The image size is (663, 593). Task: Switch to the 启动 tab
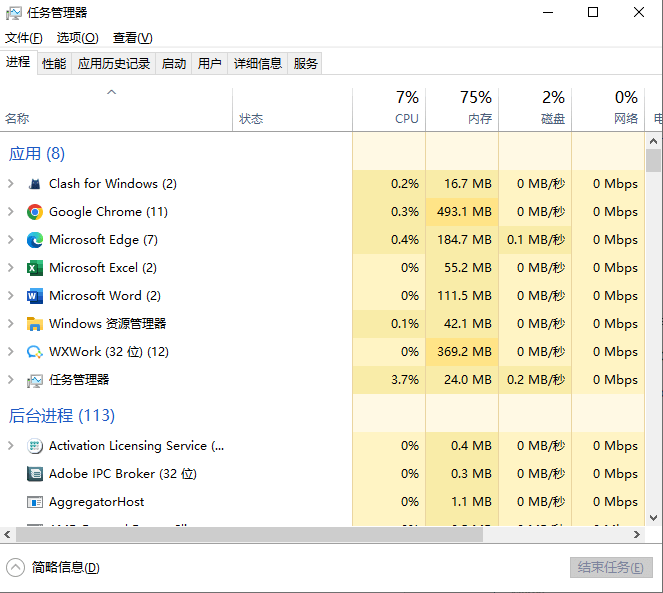coord(174,64)
